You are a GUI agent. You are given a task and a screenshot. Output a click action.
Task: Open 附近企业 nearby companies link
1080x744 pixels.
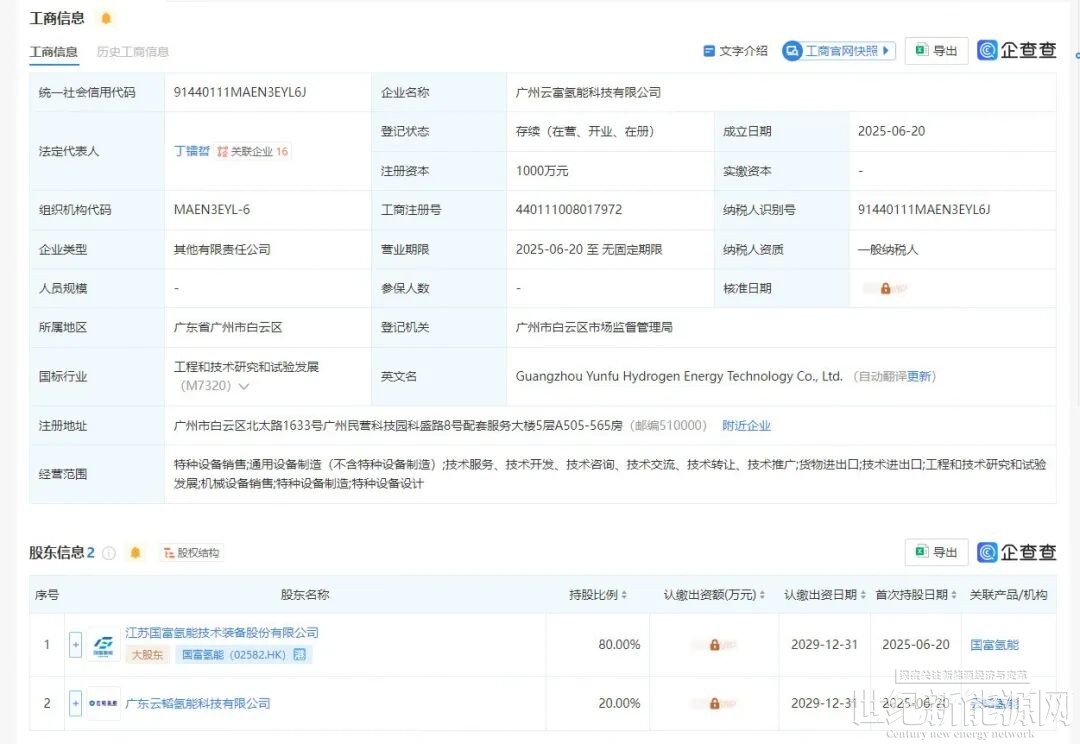[x=746, y=426]
